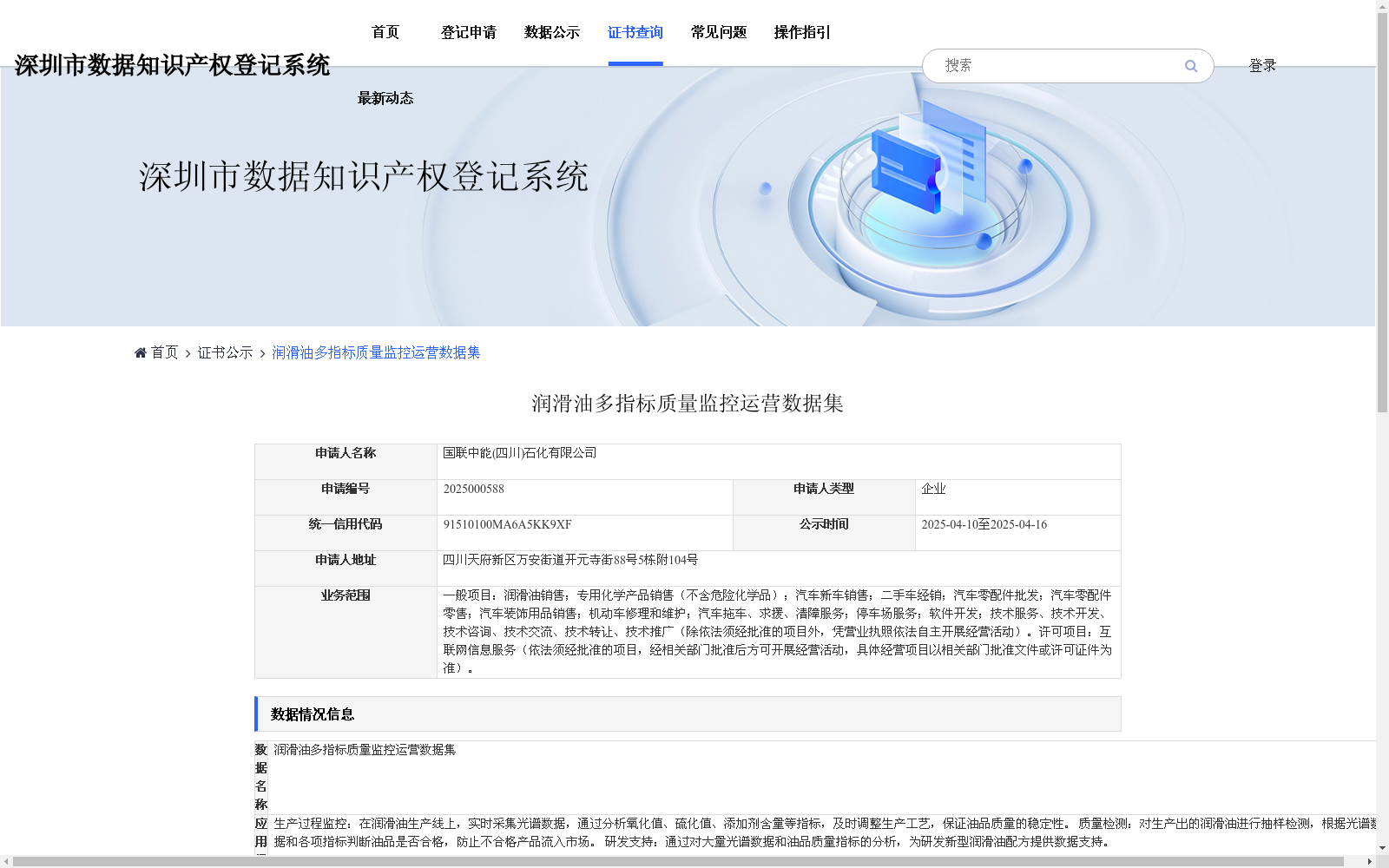Go to 数据公示 menu

click(x=552, y=32)
